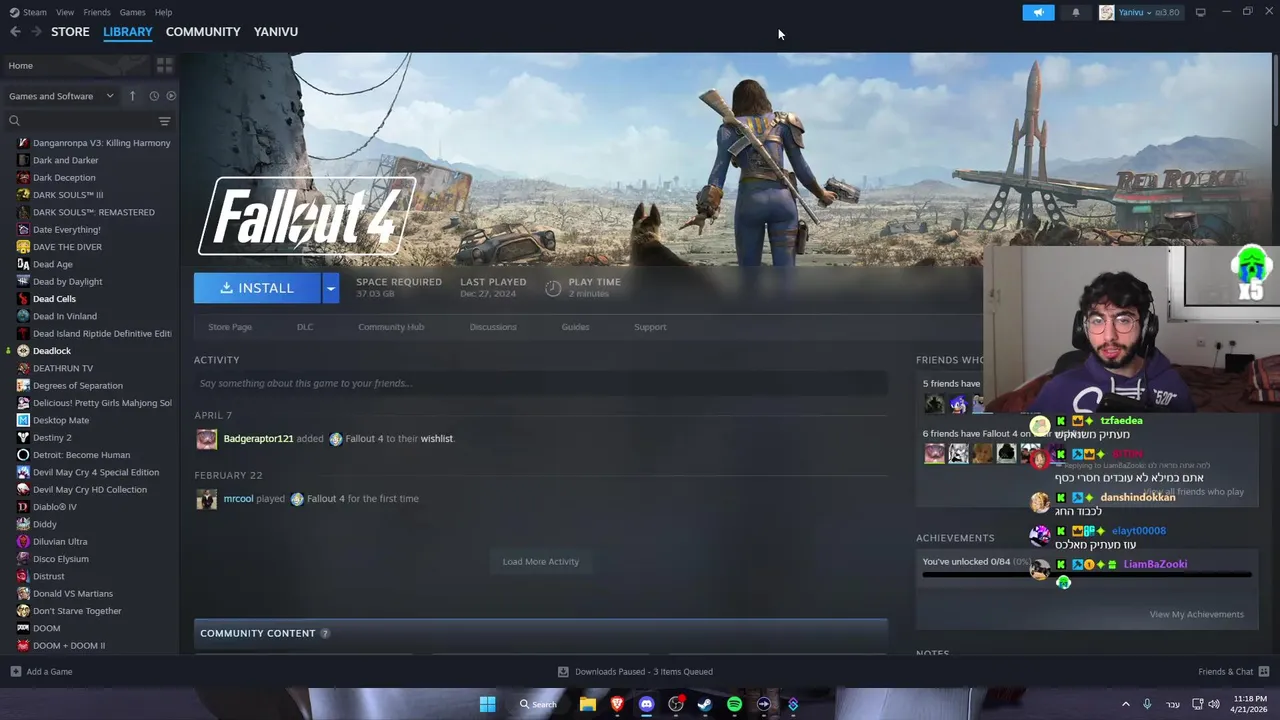1280x720 pixels.
Task: Open Downloads Paused status
Action: point(635,672)
